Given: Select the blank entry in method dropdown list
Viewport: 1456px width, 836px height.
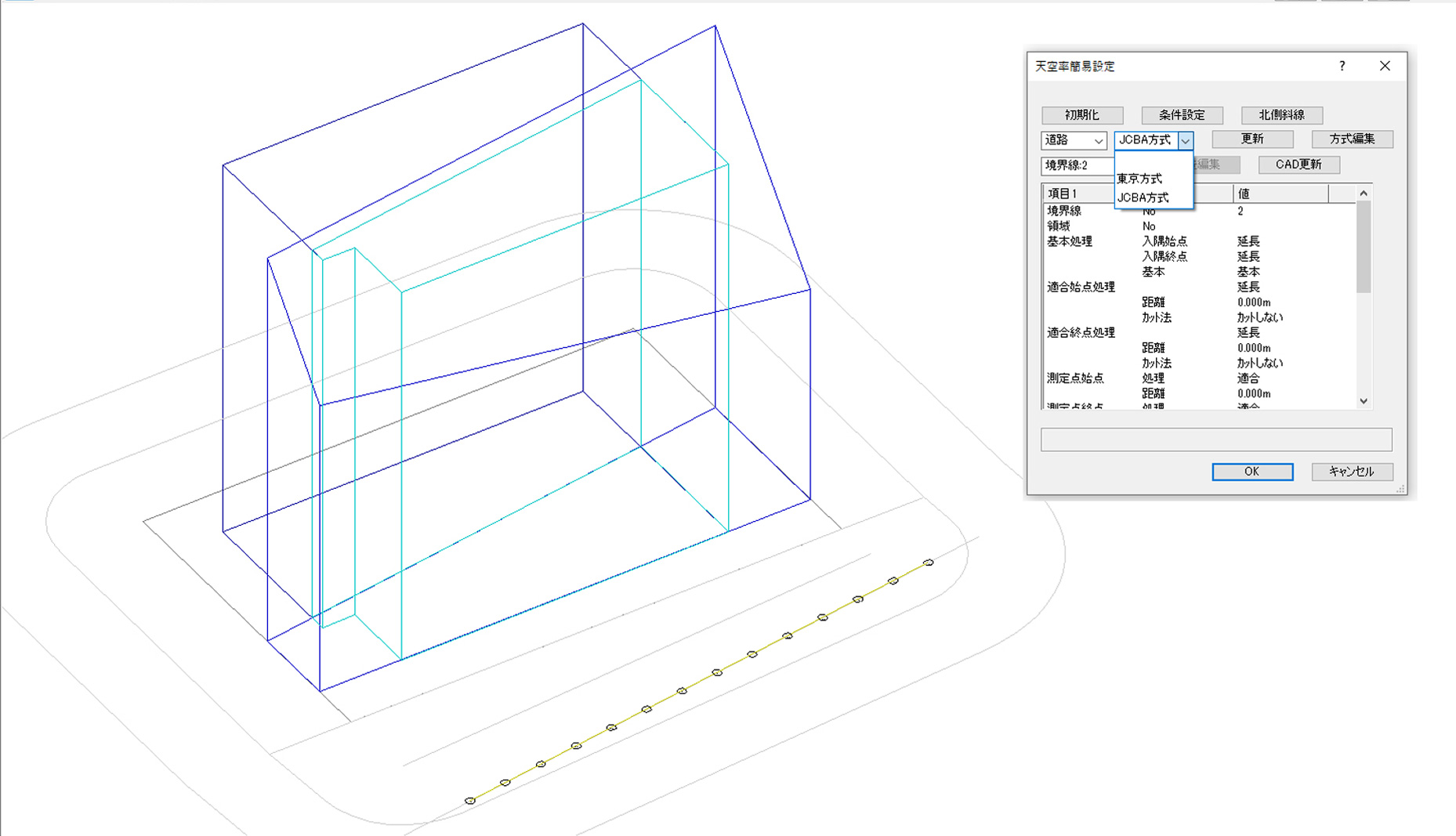Looking at the screenshot, I should (1154, 161).
